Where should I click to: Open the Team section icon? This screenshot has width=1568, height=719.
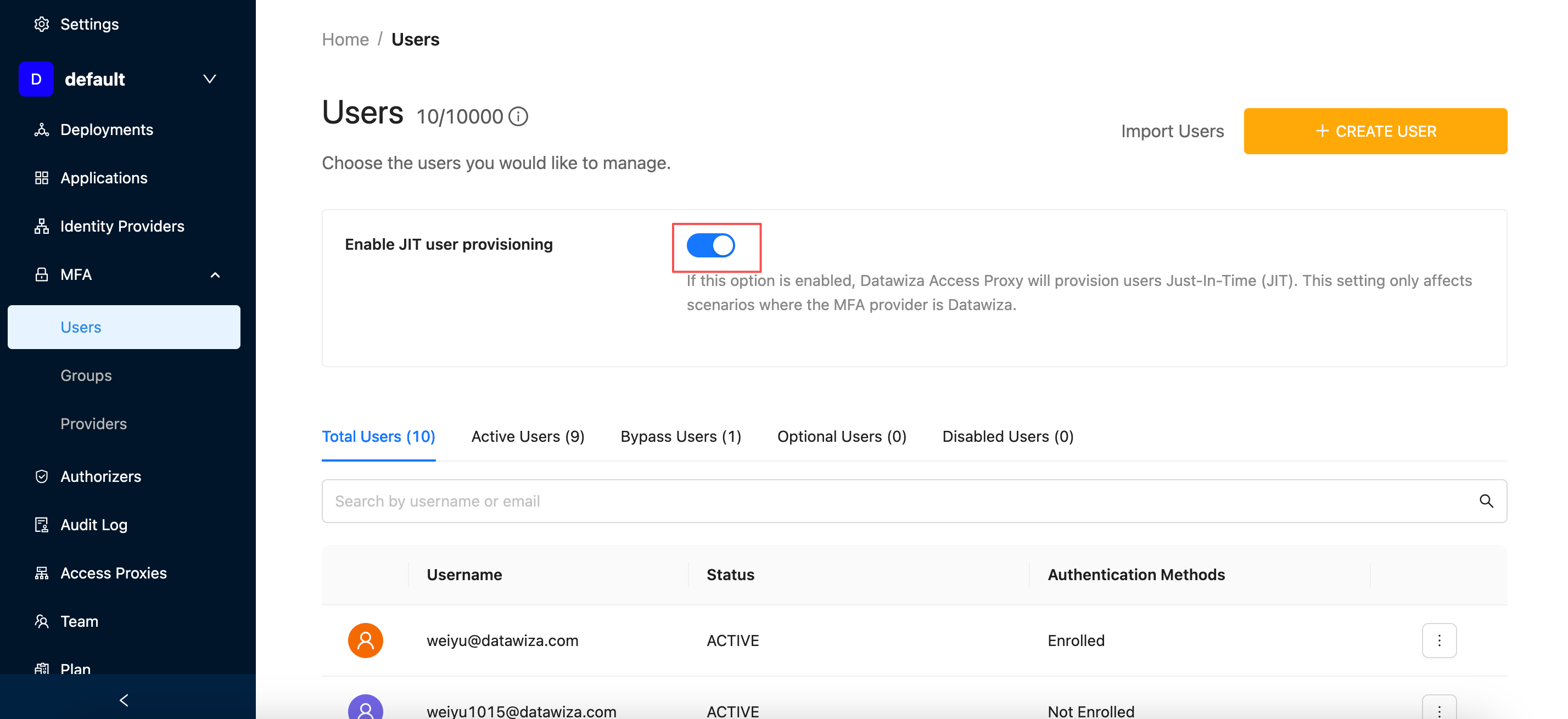tap(41, 621)
